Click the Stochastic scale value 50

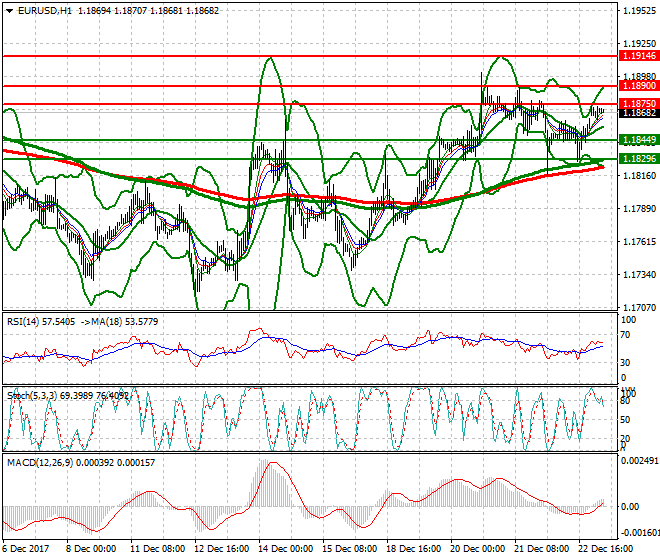(626, 420)
